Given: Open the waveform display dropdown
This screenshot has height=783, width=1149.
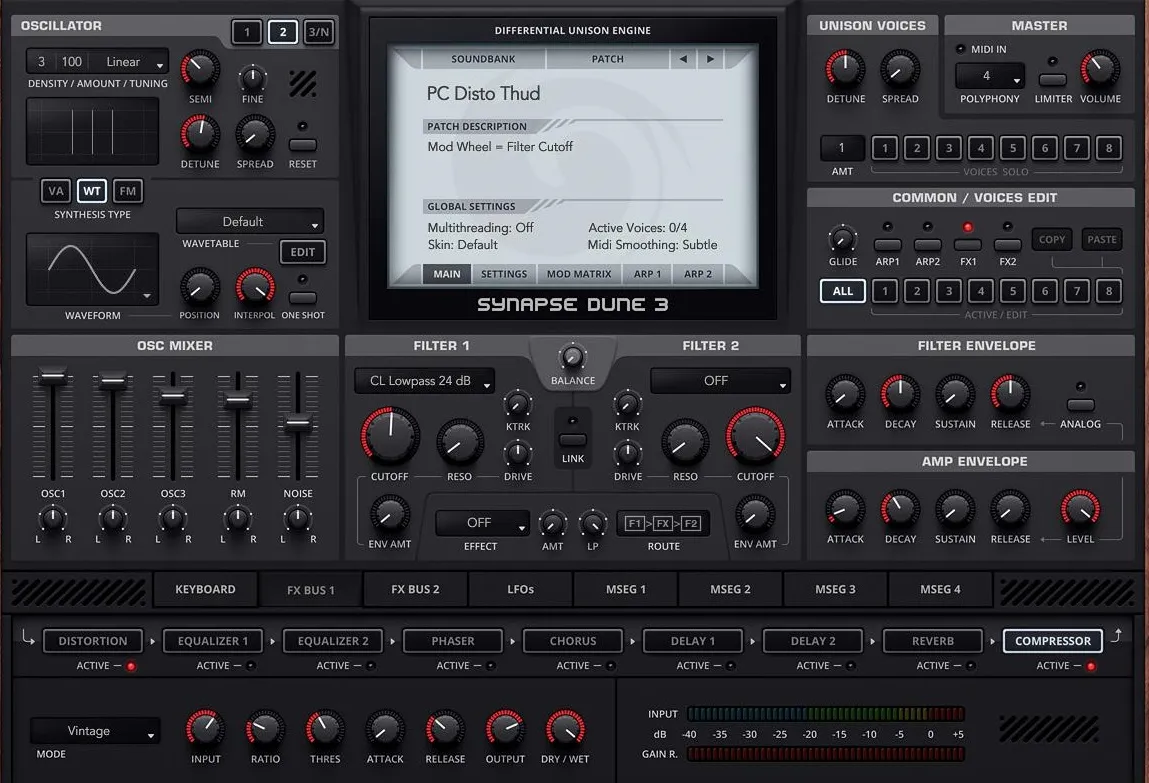Looking at the screenshot, I should point(92,269).
